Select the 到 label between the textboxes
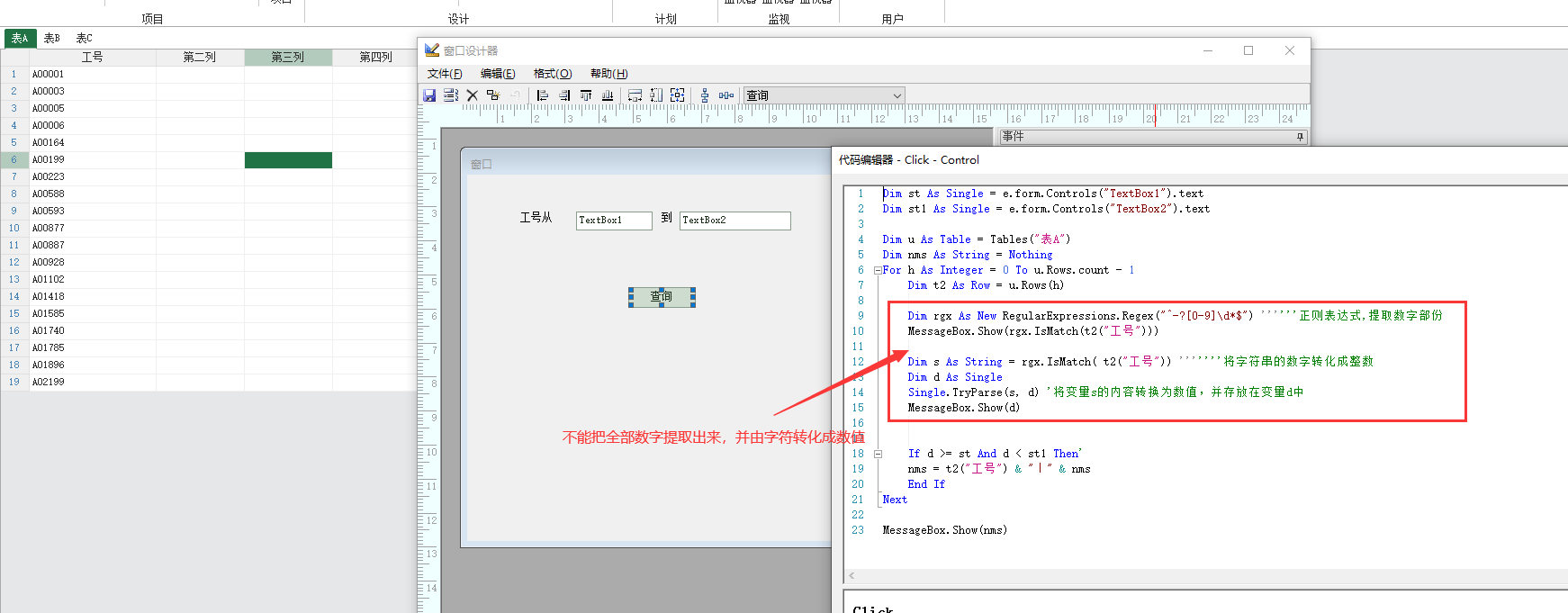 [666, 218]
